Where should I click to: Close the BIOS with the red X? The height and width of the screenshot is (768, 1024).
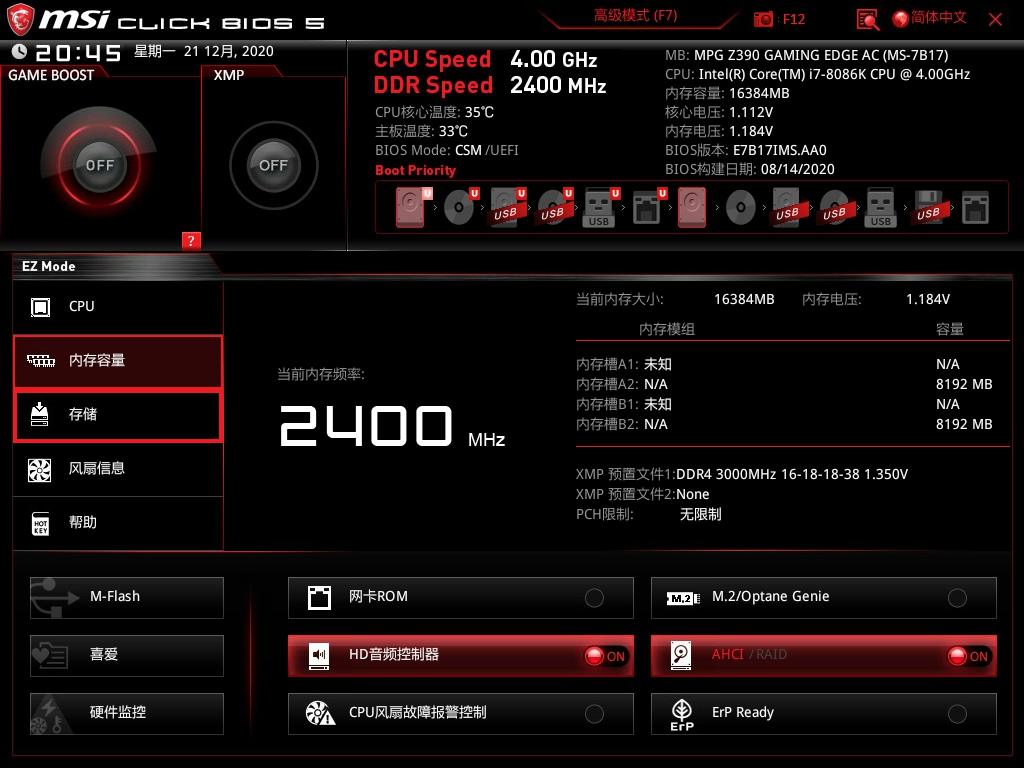(x=995, y=20)
